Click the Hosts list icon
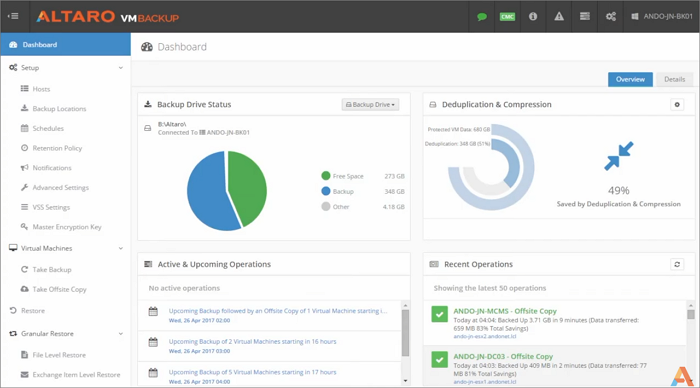700x388 pixels. (25, 88)
